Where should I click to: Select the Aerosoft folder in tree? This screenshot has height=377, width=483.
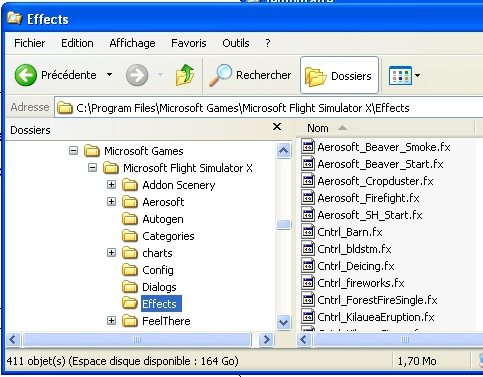coord(163,202)
